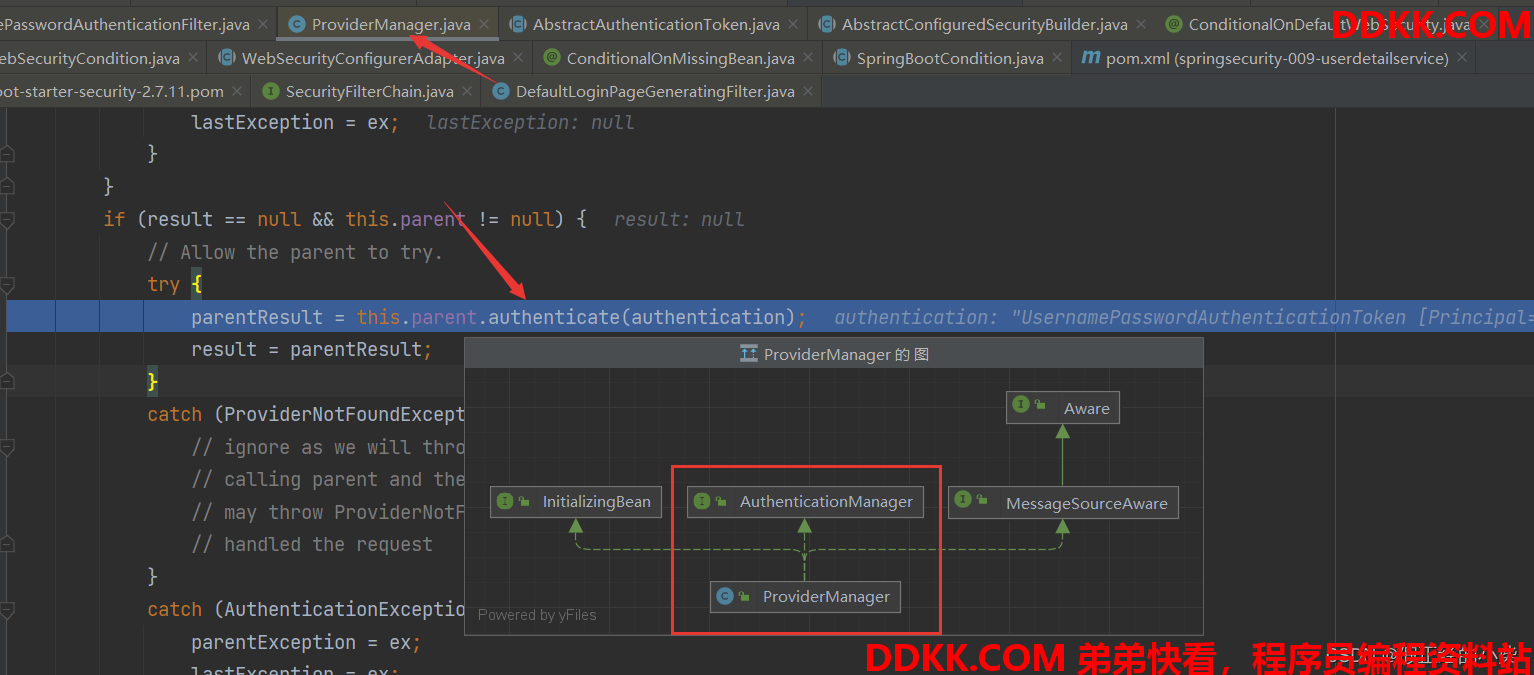Collapse the 'if (result == null' code block
This screenshot has height=675, width=1534.
pos(8,219)
